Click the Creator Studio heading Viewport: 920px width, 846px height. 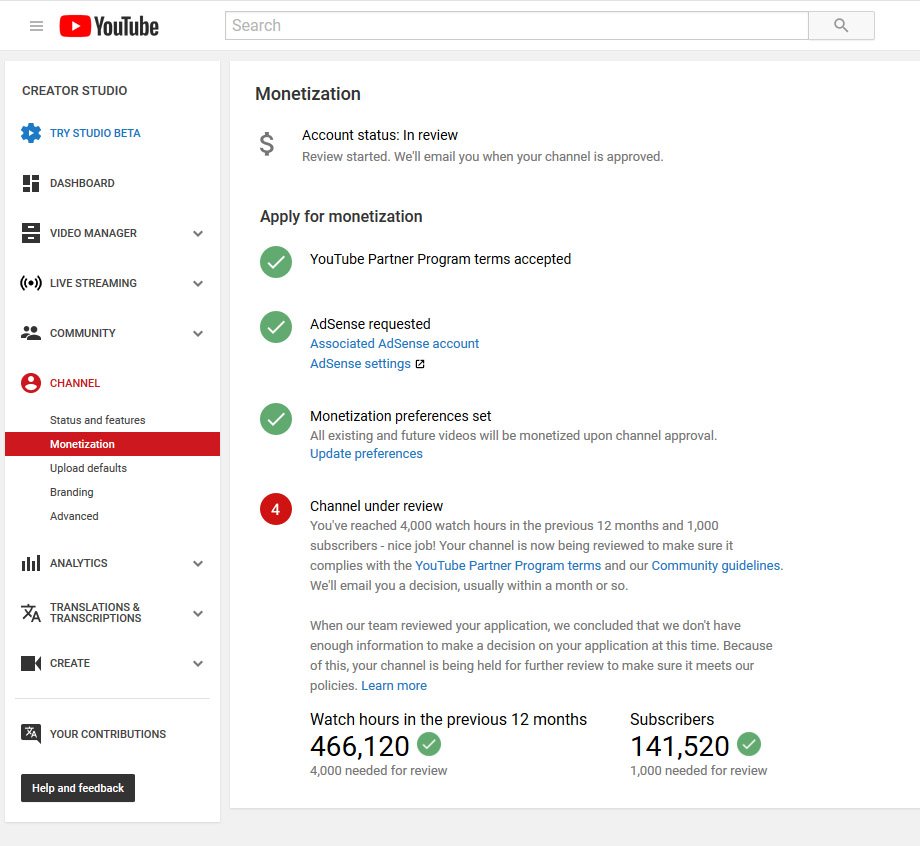pos(75,90)
